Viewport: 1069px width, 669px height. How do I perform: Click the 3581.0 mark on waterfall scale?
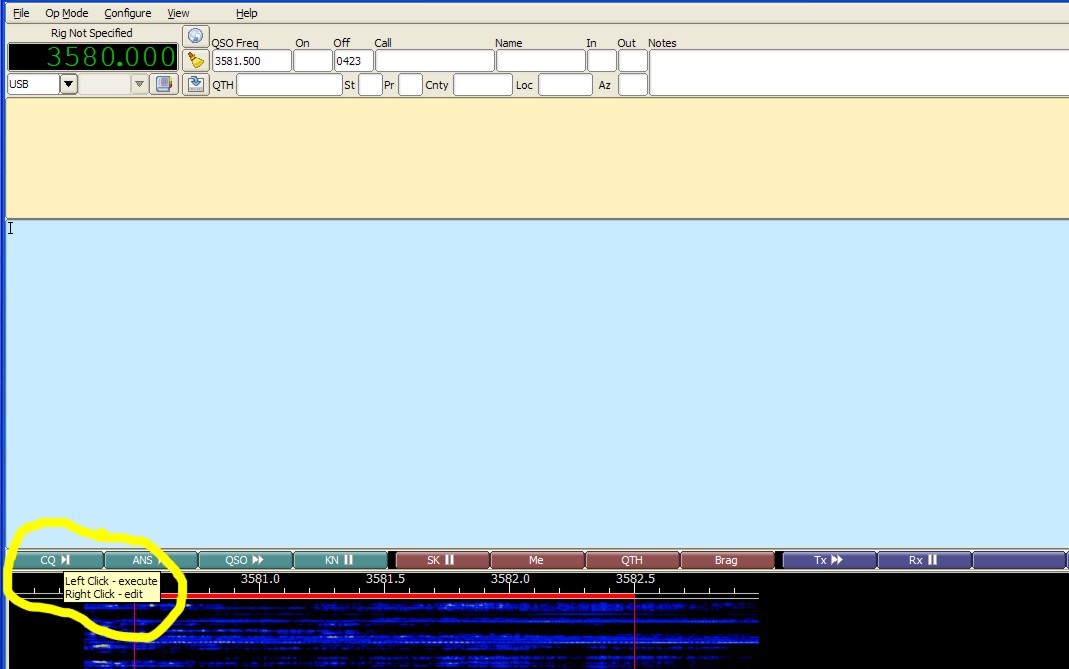260,579
